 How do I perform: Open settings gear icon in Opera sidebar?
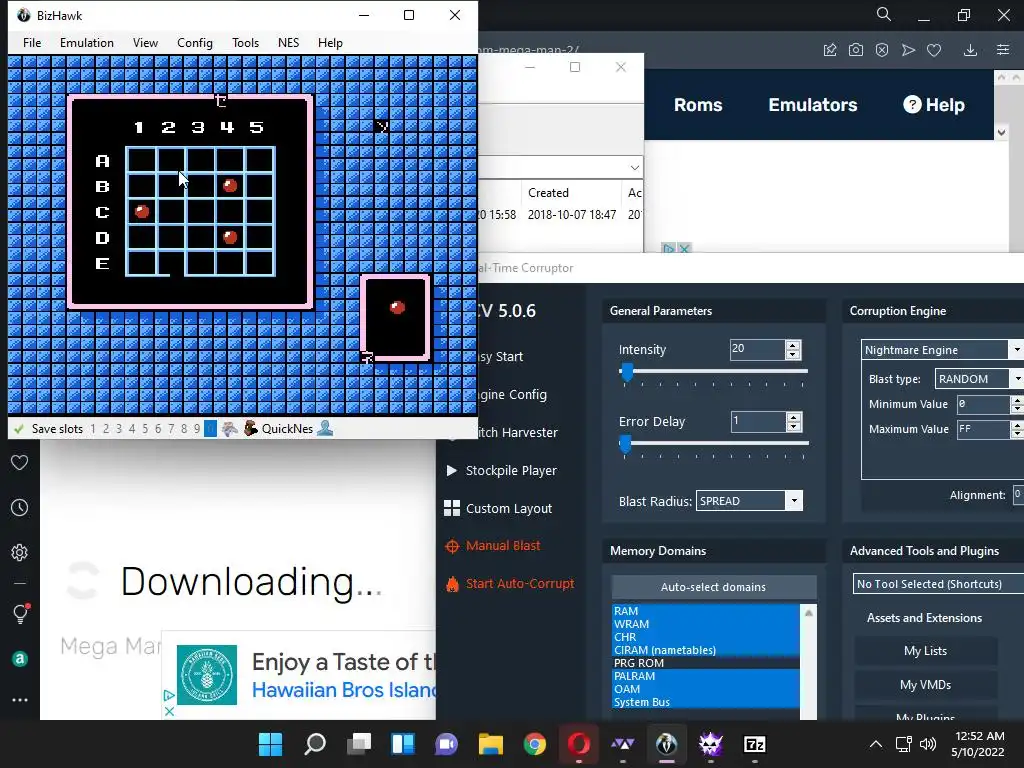tap(20, 552)
